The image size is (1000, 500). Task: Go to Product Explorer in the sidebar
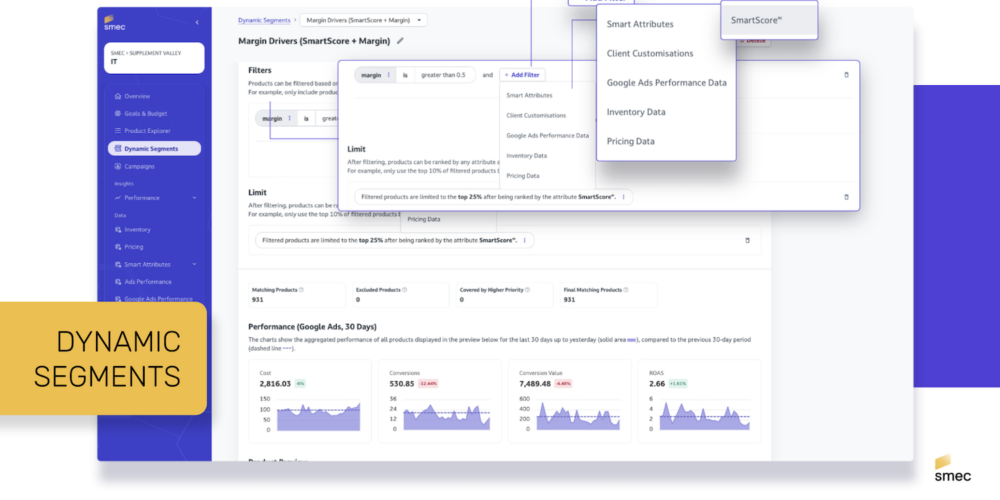[x=146, y=131]
